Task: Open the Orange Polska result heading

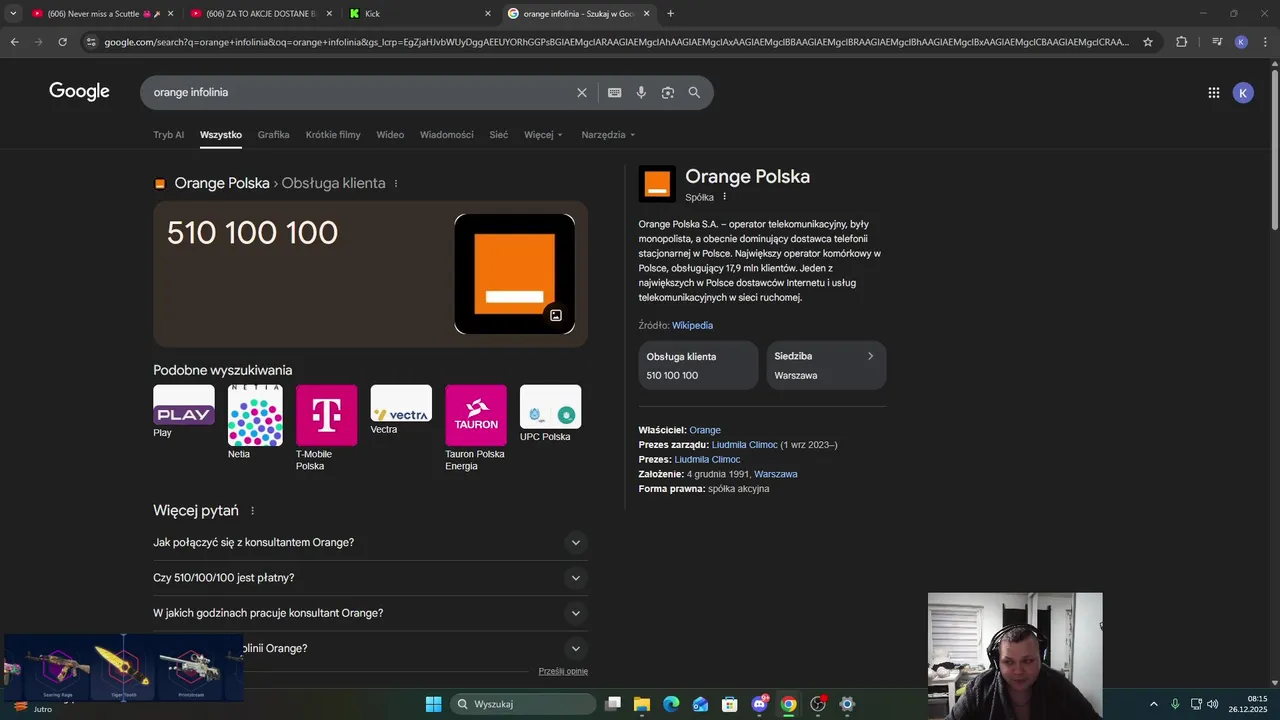Action: pos(222,184)
